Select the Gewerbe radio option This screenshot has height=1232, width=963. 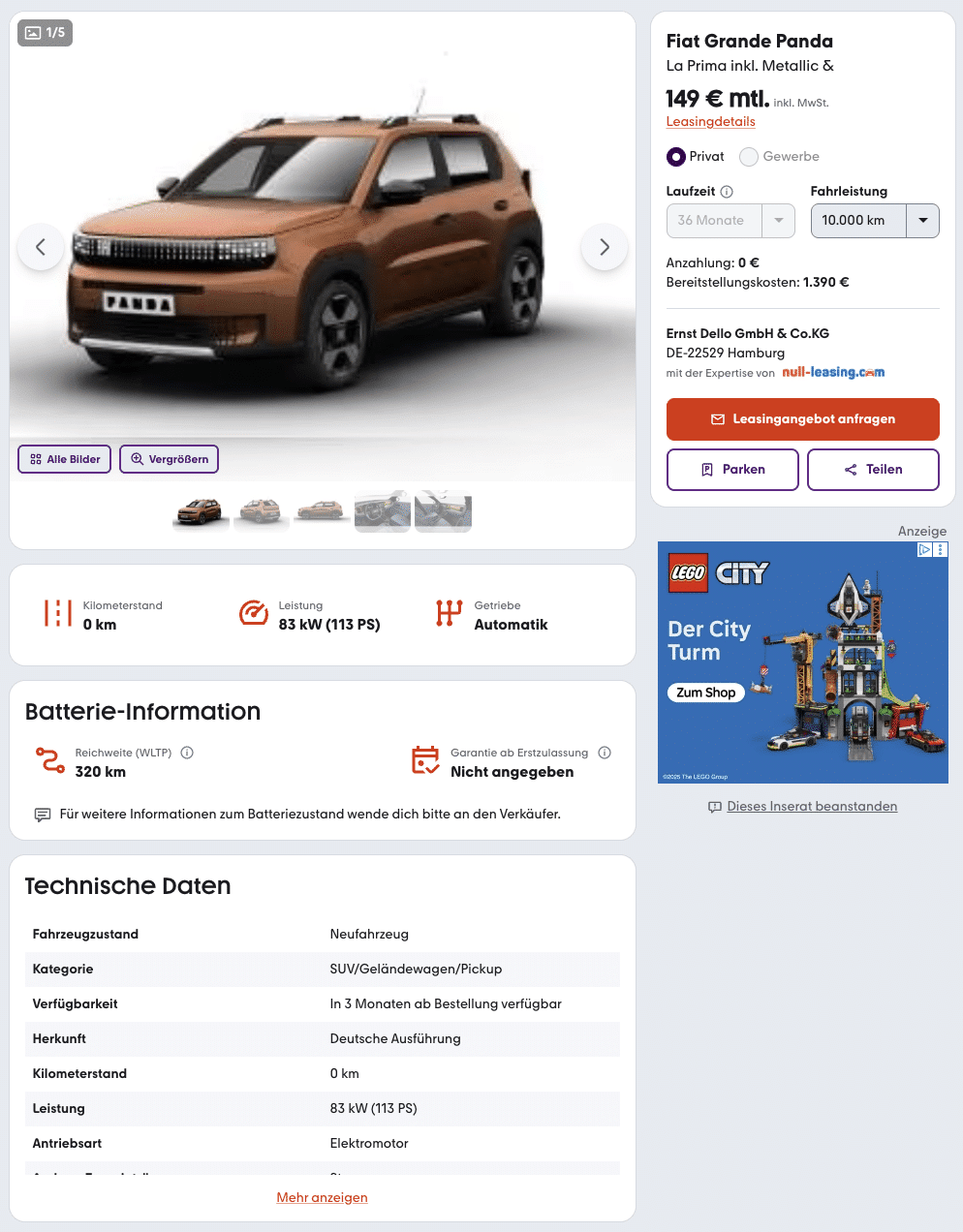coord(749,157)
